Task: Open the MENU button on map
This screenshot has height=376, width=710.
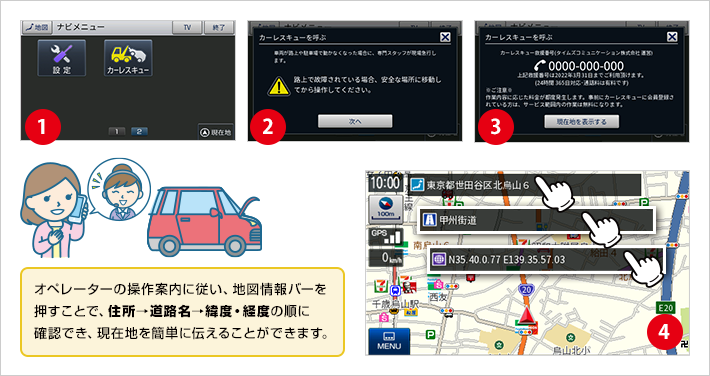Action: (389, 341)
